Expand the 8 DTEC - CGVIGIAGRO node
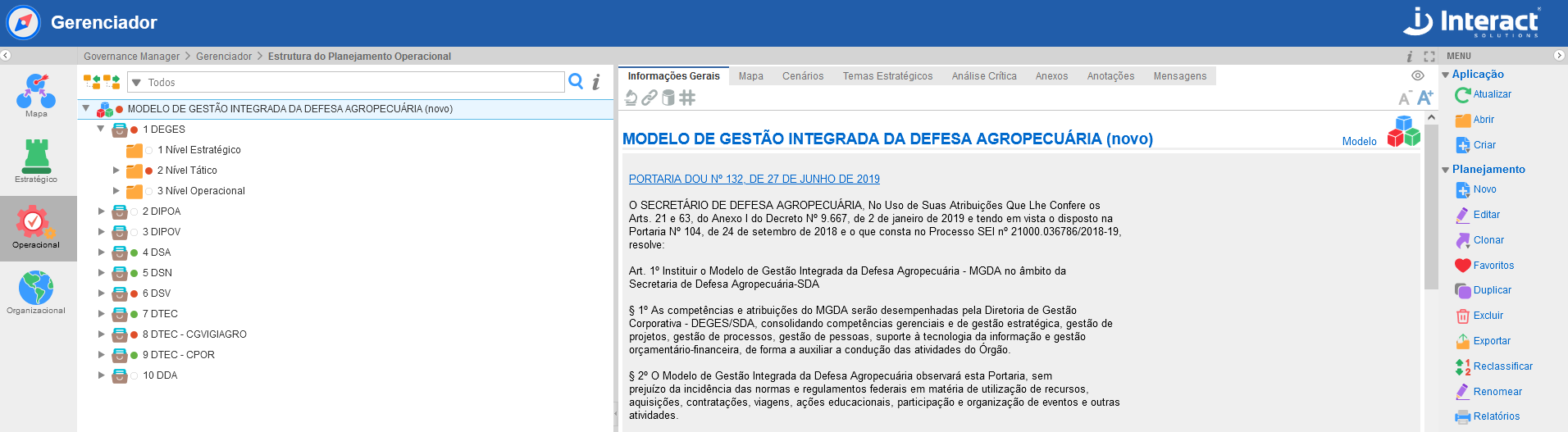This screenshot has height=432, width=1568. (x=102, y=334)
